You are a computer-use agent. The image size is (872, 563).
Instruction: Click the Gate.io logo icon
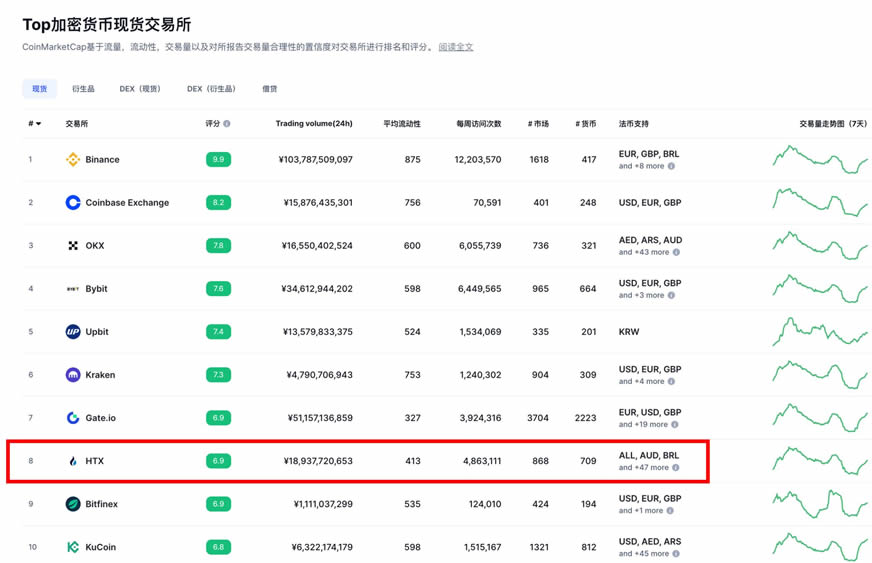[x=73, y=418]
